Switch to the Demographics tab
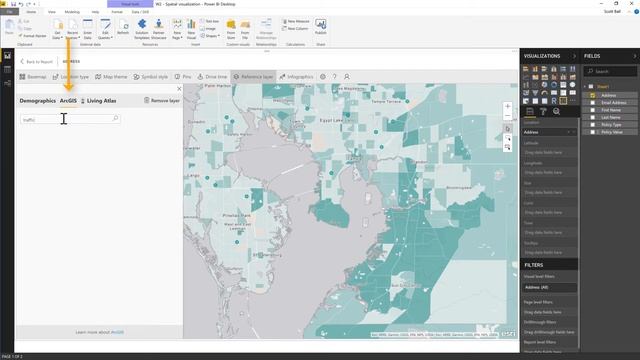Viewport: 640px width, 360px height. pos(38,101)
